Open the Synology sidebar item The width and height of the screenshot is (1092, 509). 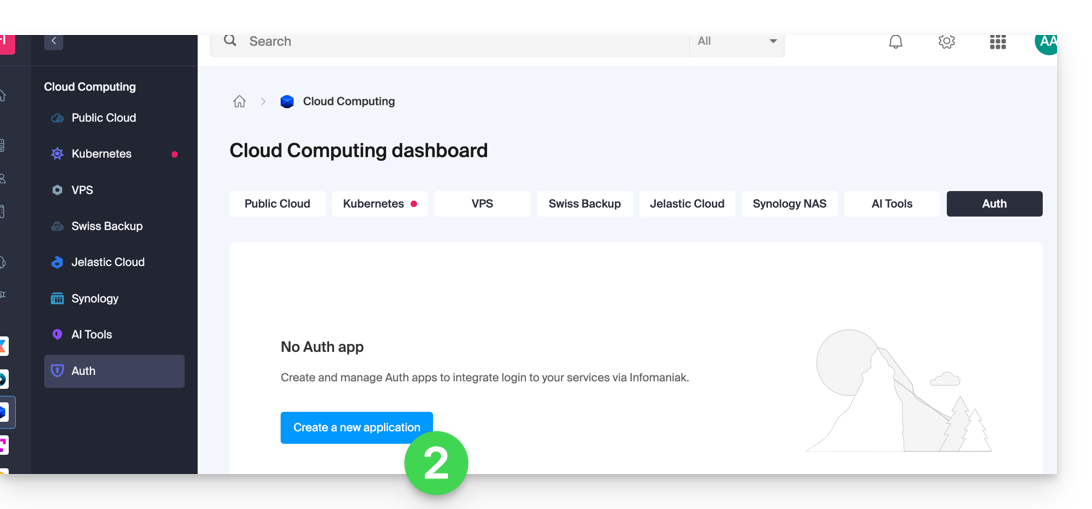(x=114, y=299)
